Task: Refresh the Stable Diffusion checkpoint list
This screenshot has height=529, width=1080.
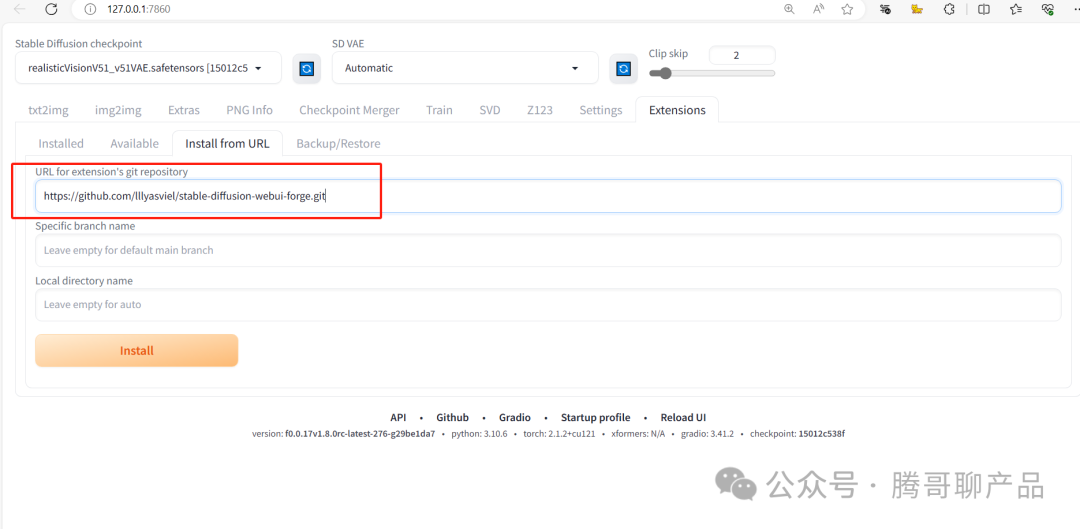Action: click(306, 69)
